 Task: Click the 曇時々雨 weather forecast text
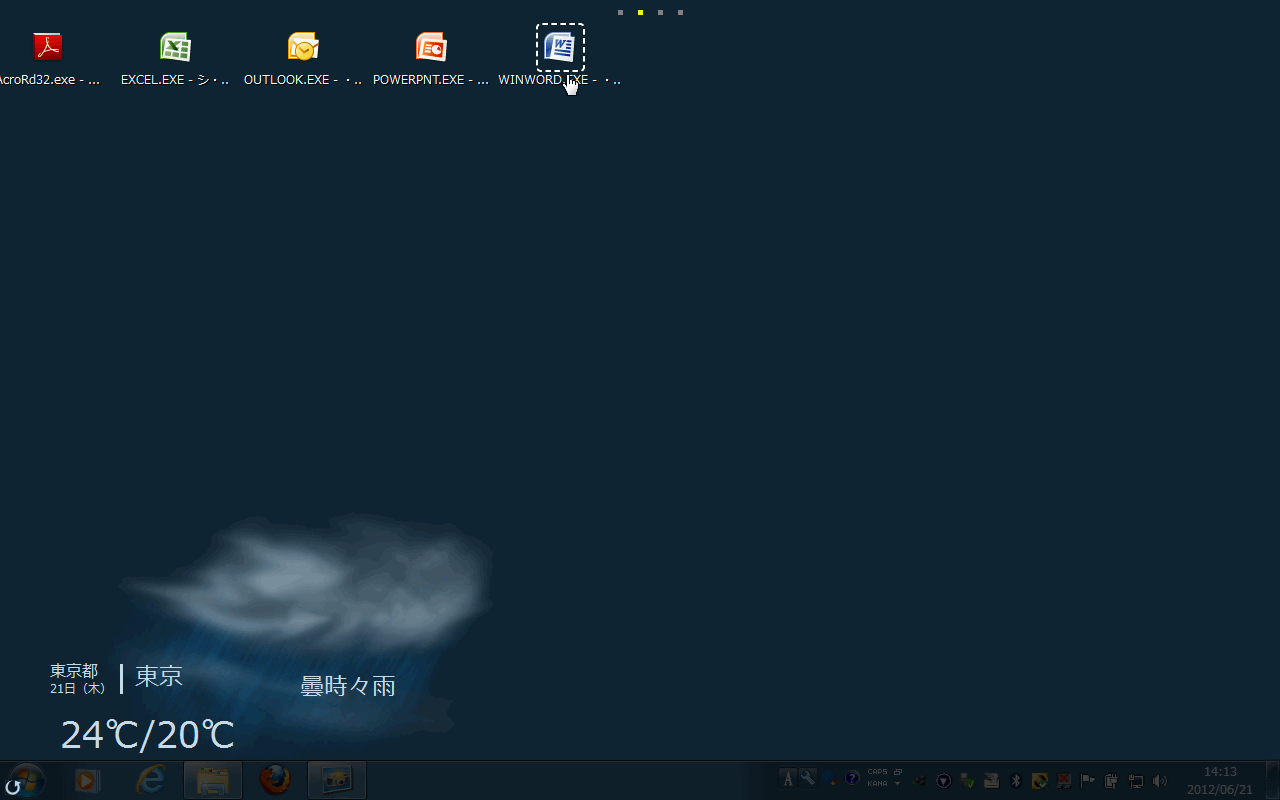click(x=348, y=686)
